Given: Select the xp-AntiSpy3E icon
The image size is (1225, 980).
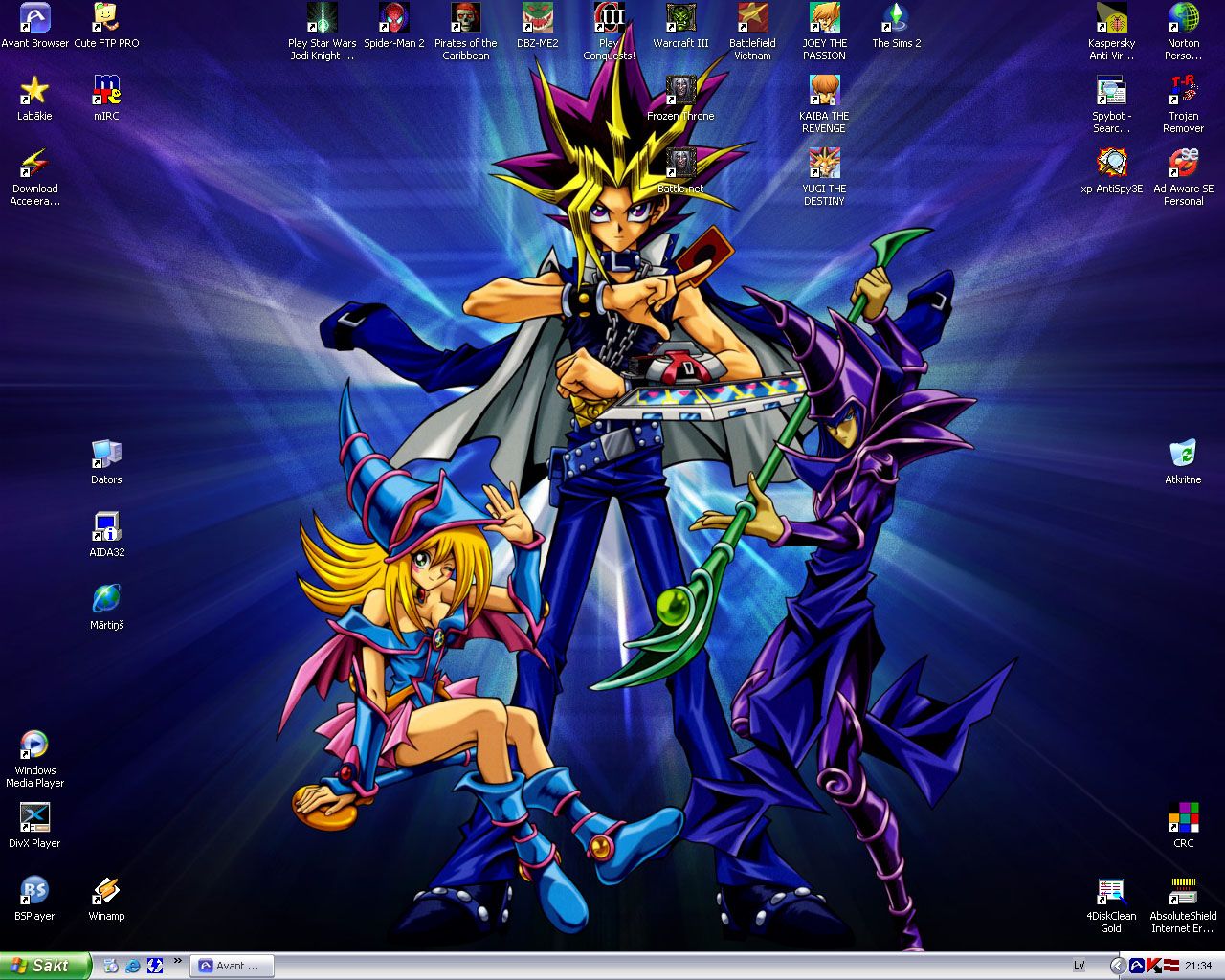Looking at the screenshot, I should tap(1112, 171).
